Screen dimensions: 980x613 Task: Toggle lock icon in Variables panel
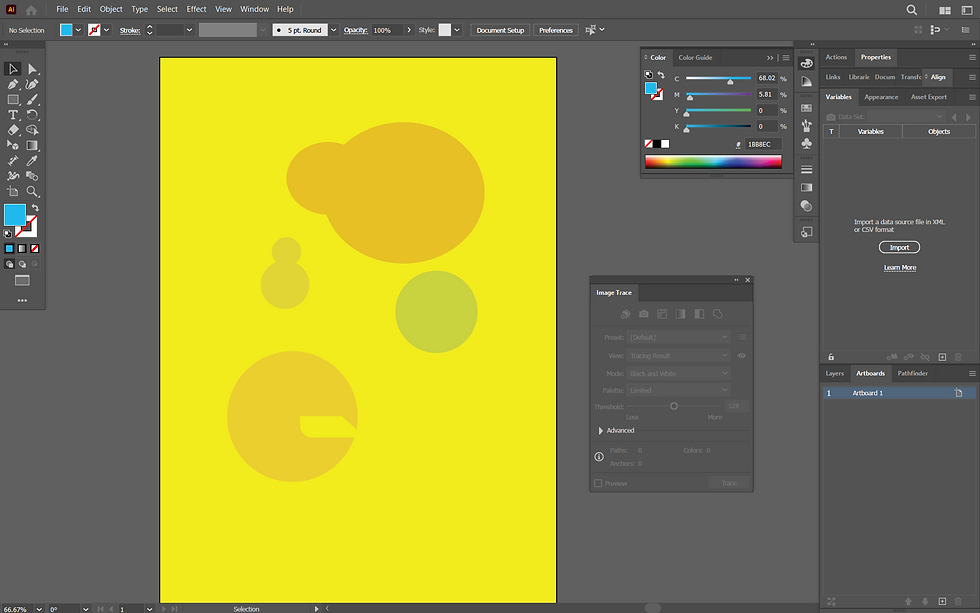click(x=831, y=357)
